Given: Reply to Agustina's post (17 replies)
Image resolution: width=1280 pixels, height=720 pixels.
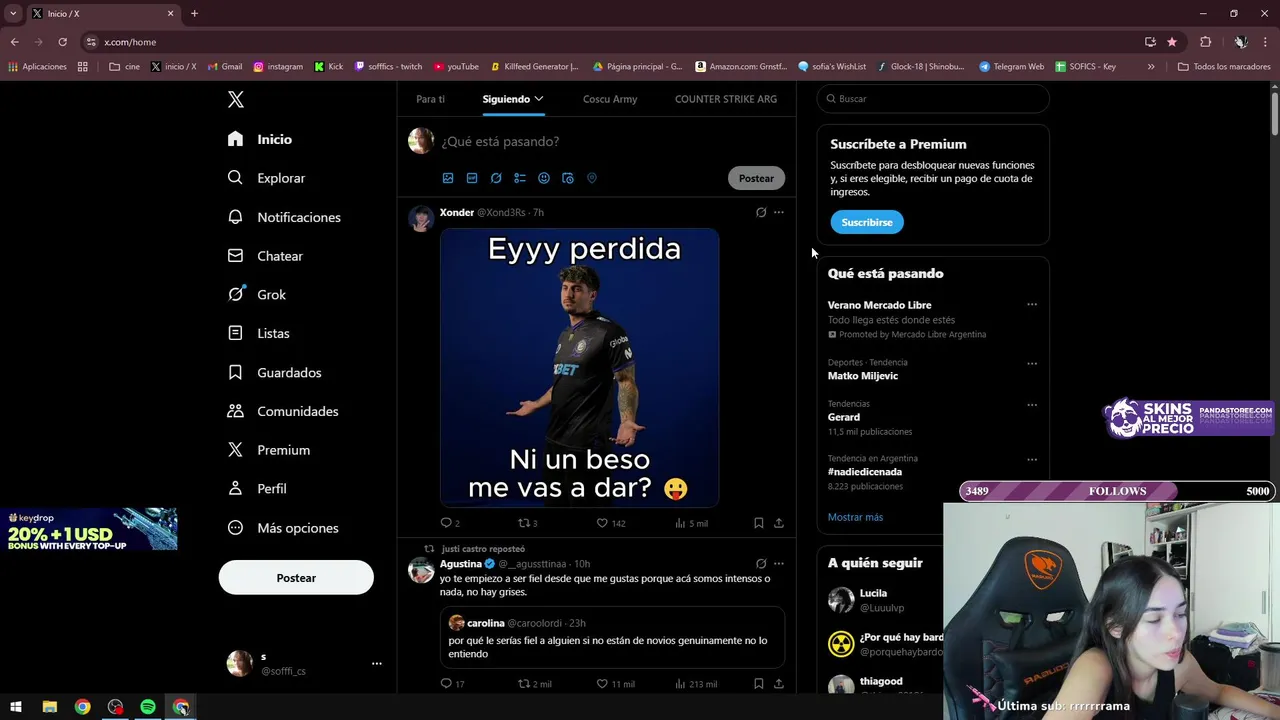Looking at the screenshot, I should point(452,684).
